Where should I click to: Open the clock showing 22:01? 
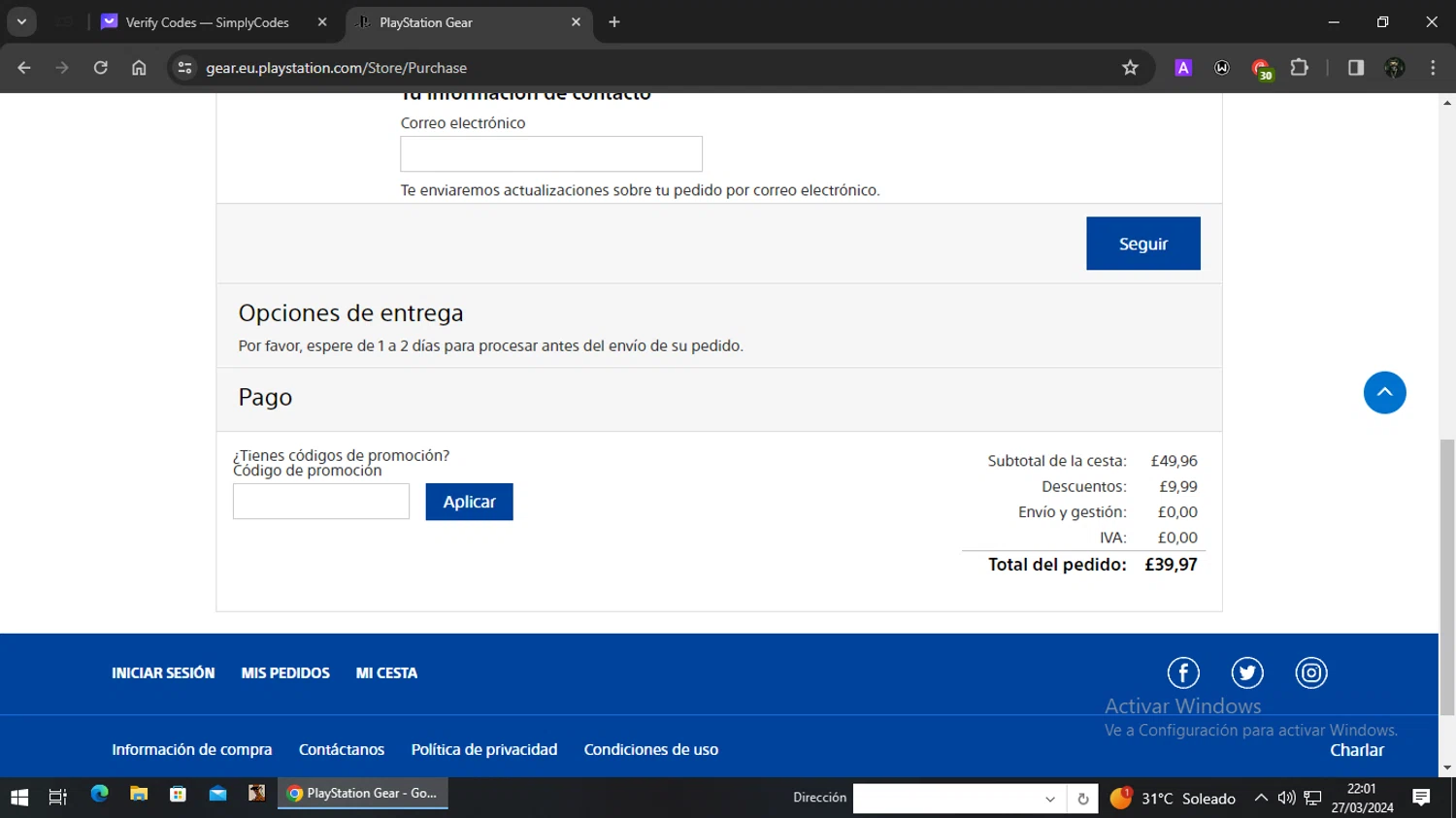(1362, 798)
